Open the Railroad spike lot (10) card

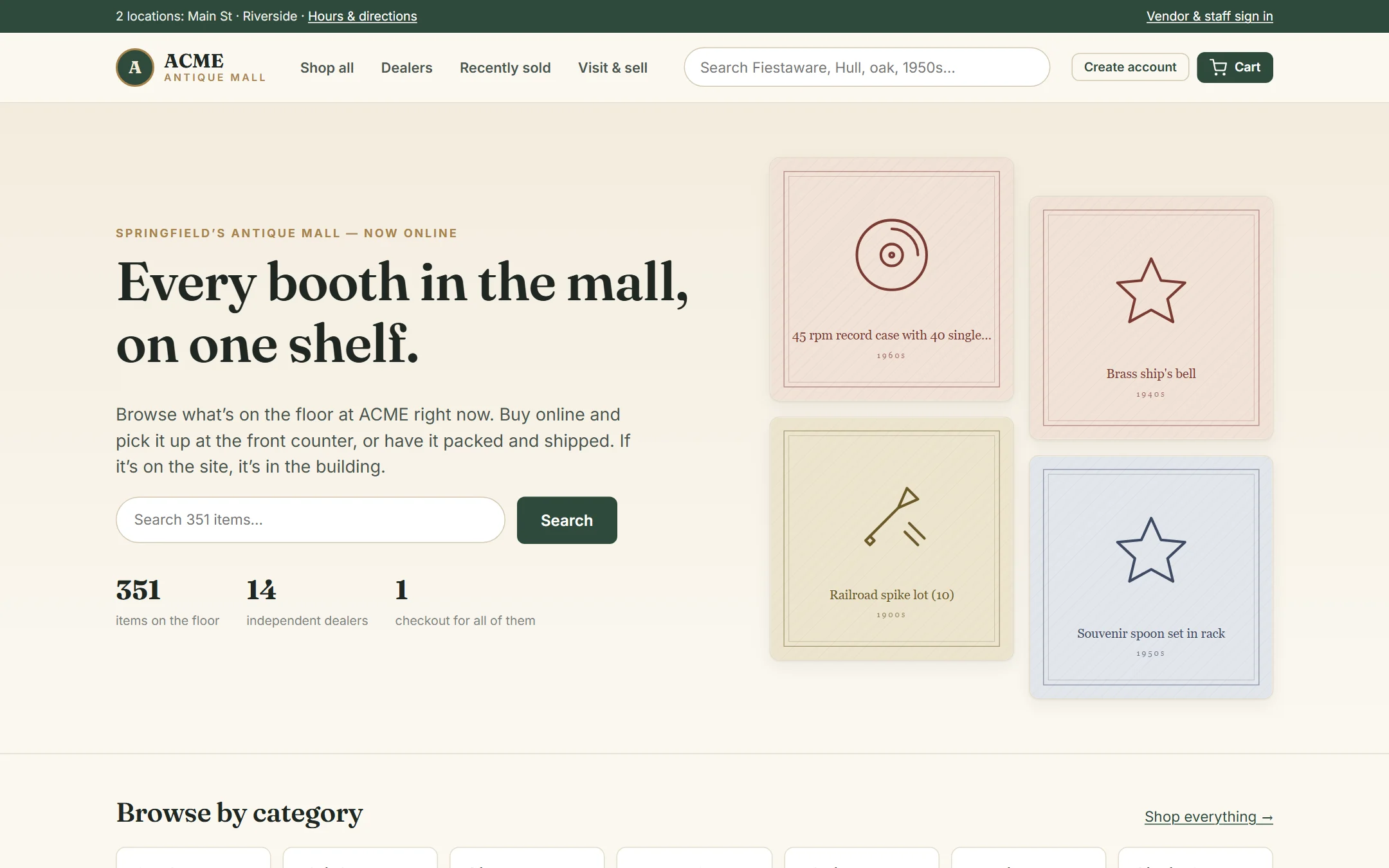click(891, 539)
